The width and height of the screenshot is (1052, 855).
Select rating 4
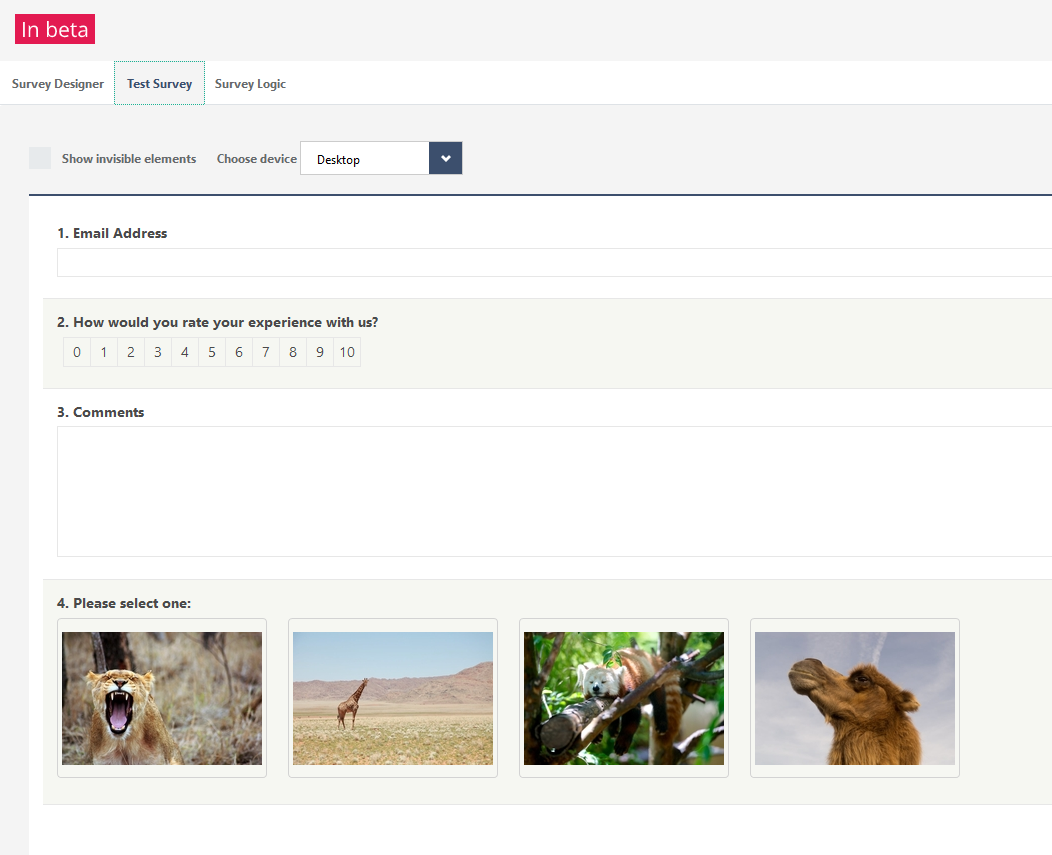click(185, 352)
